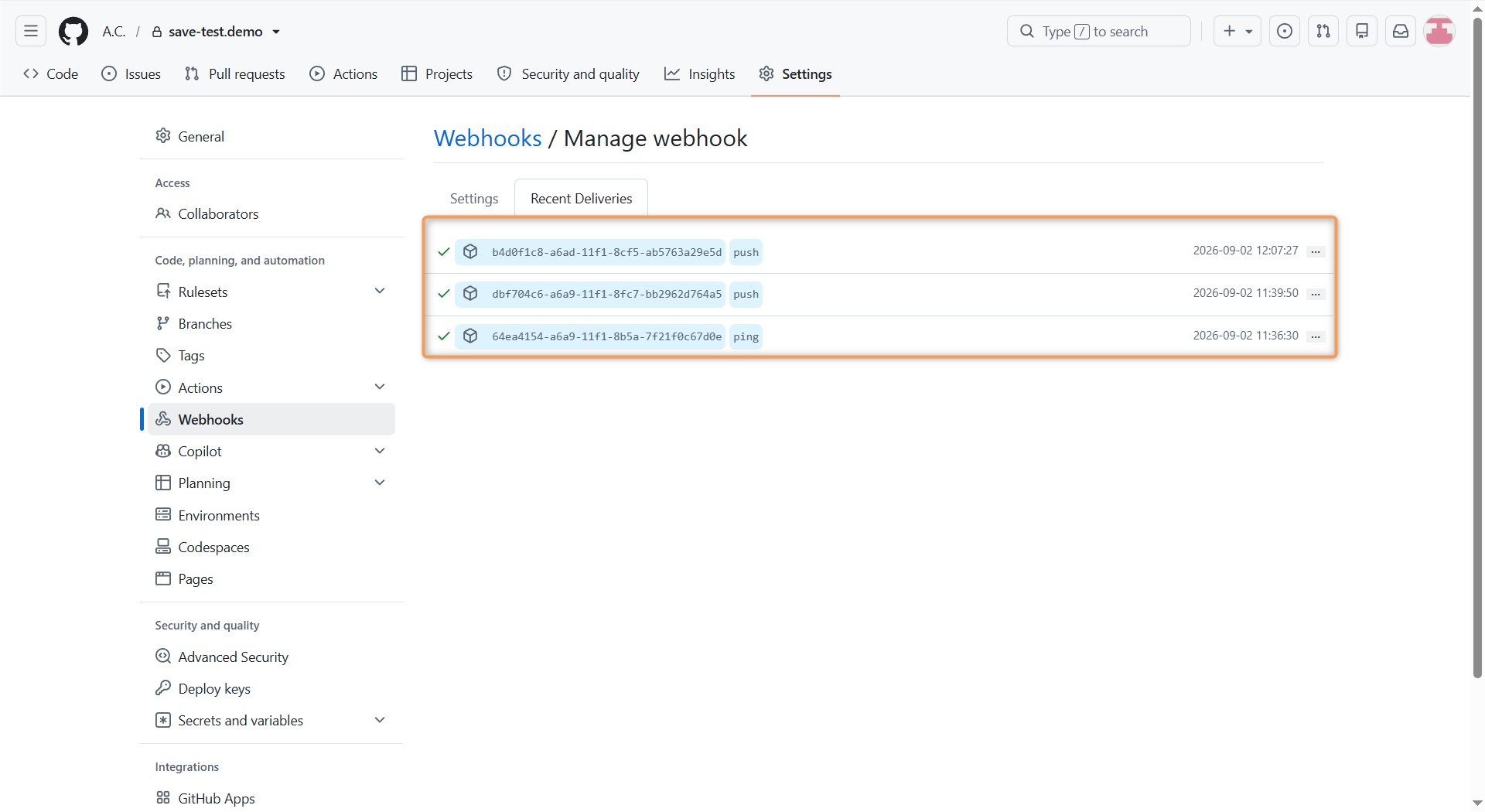Expand Secrets and variables chevron
This screenshot has height=812, width=1485.
pos(380,720)
